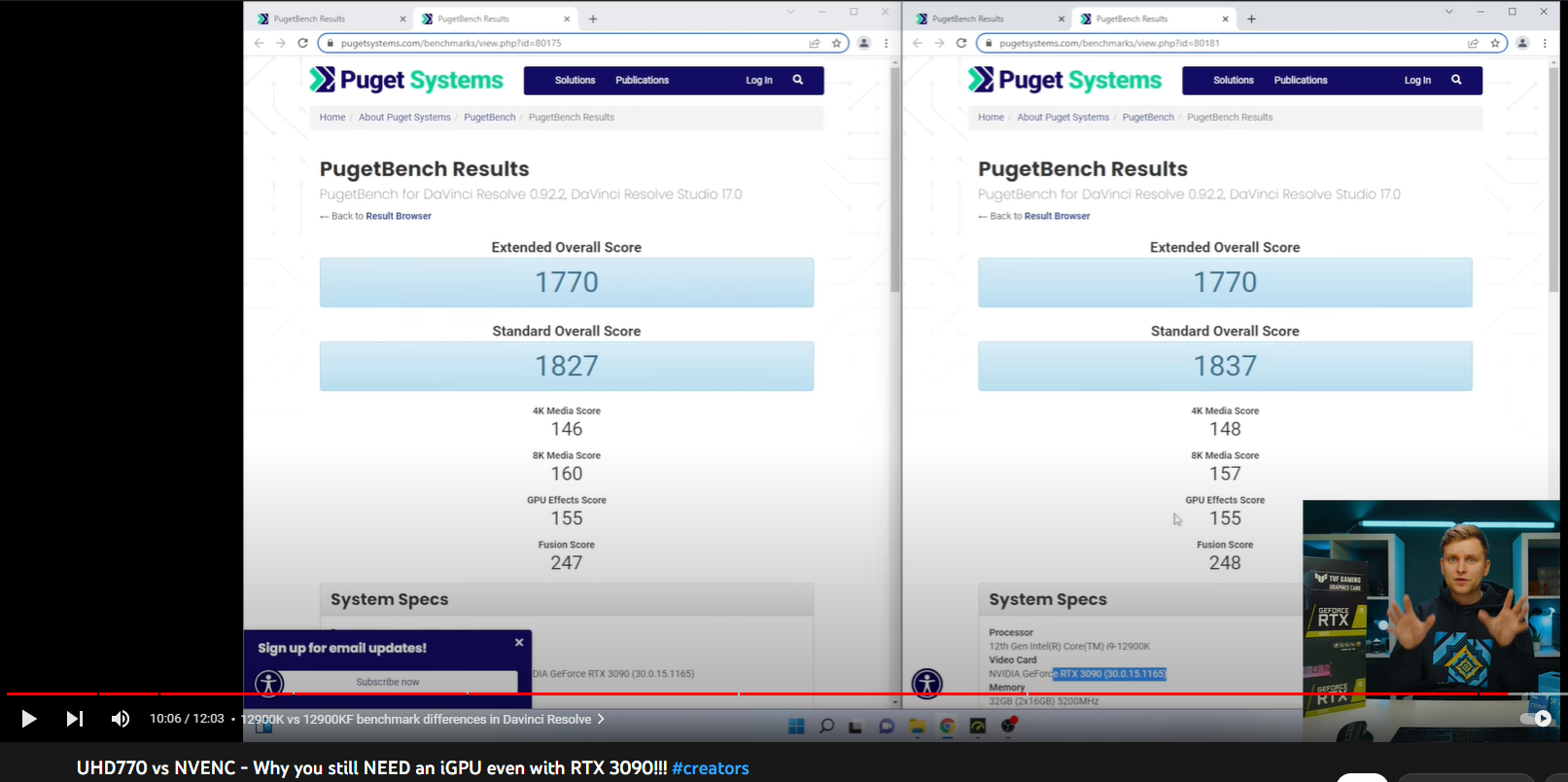Go forward in left browser window

pyautogui.click(x=281, y=43)
